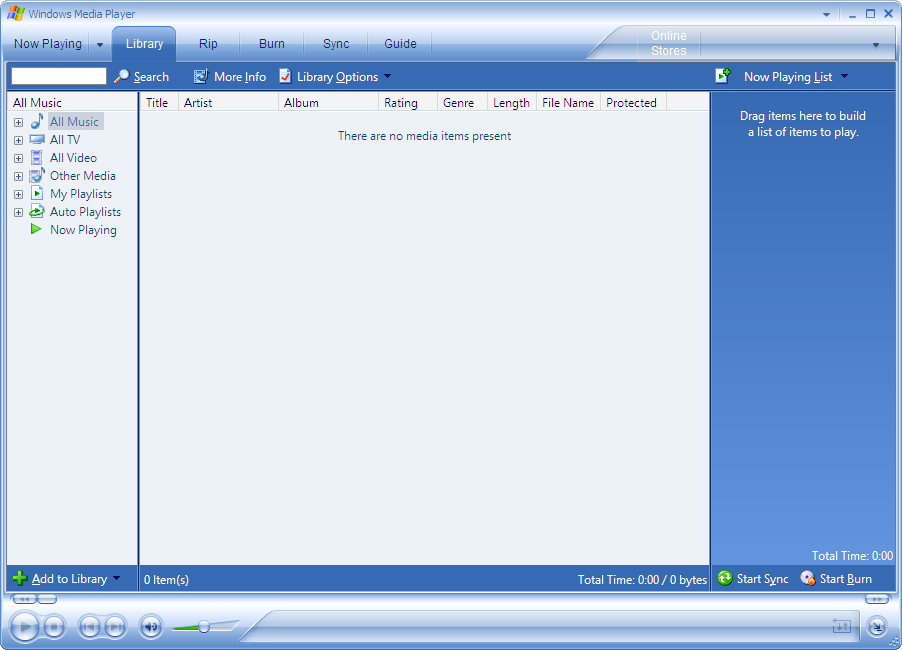This screenshot has width=902, height=650.
Task: Sort by the Album column header
Action: click(328, 102)
